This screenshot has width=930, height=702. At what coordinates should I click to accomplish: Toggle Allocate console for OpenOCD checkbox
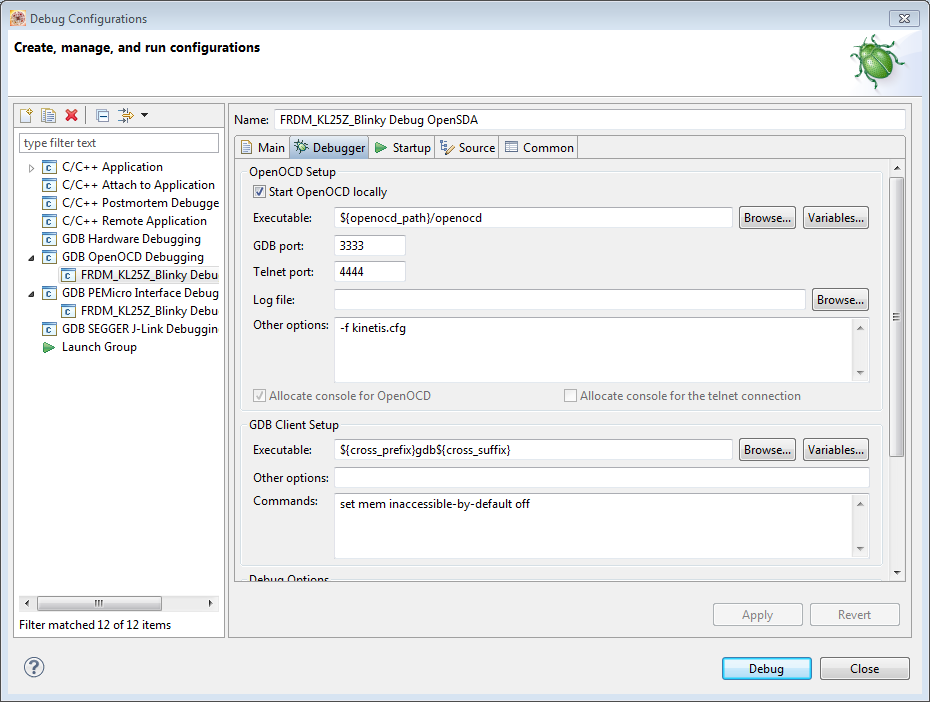click(260, 396)
